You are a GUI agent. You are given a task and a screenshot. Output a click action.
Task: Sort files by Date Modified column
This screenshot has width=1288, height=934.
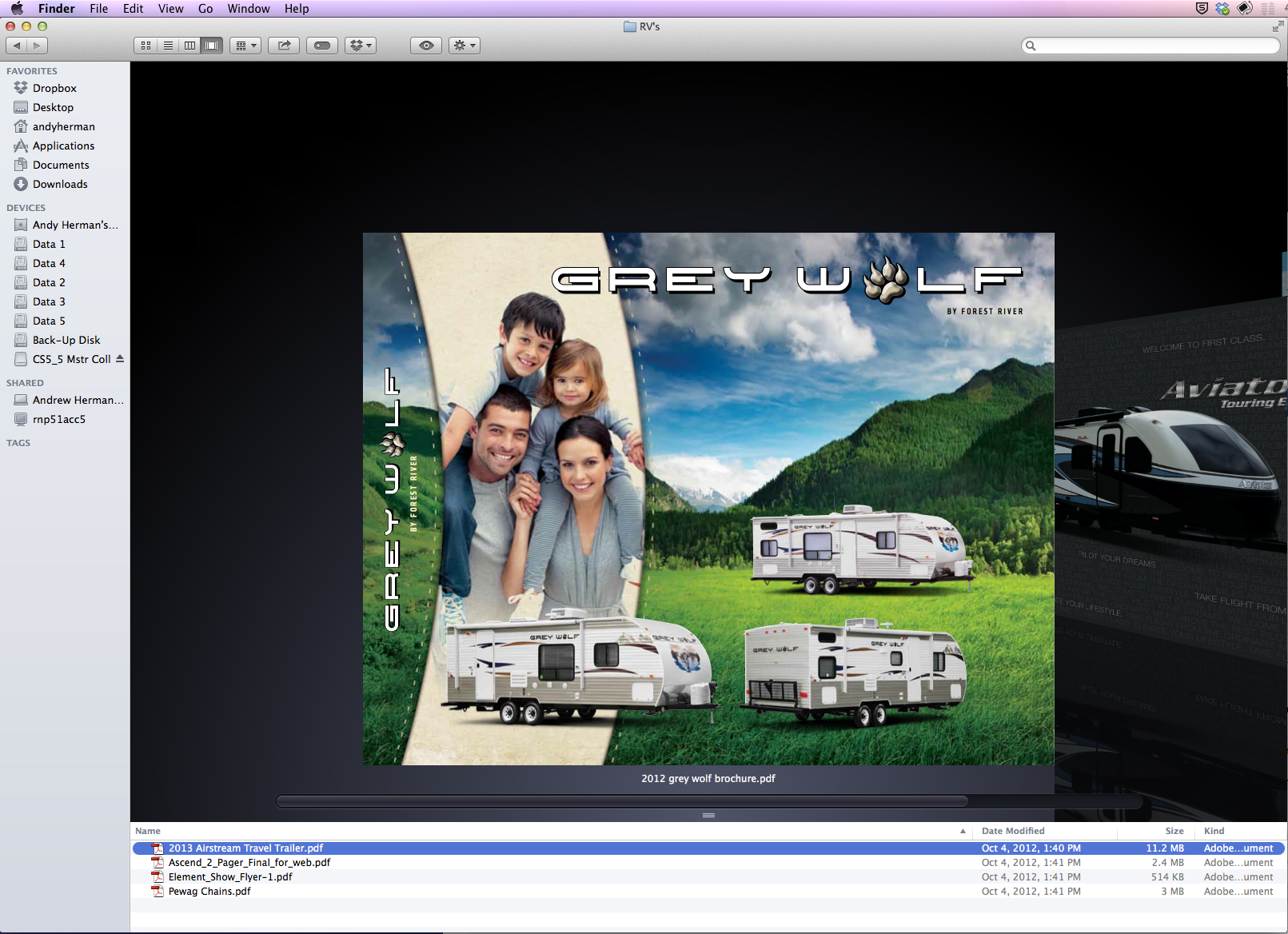point(1045,831)
